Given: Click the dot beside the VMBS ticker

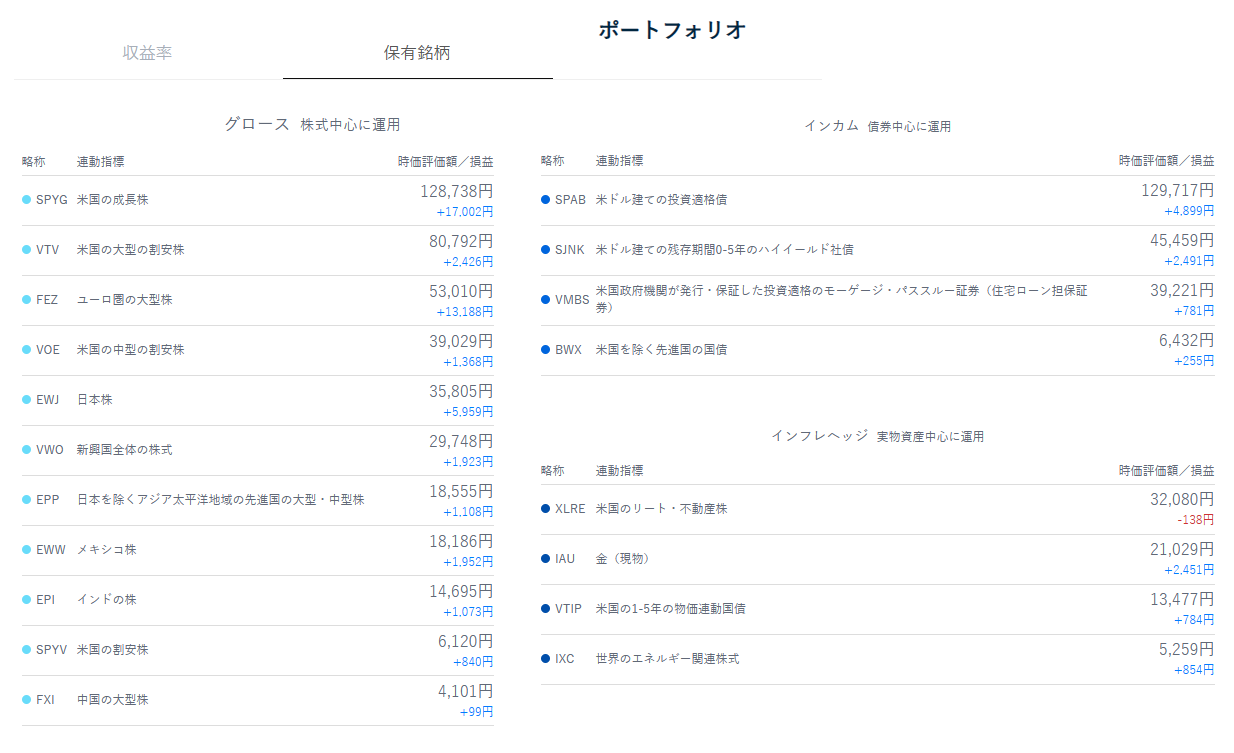Looking at the screenshot, I should [546, 299].
